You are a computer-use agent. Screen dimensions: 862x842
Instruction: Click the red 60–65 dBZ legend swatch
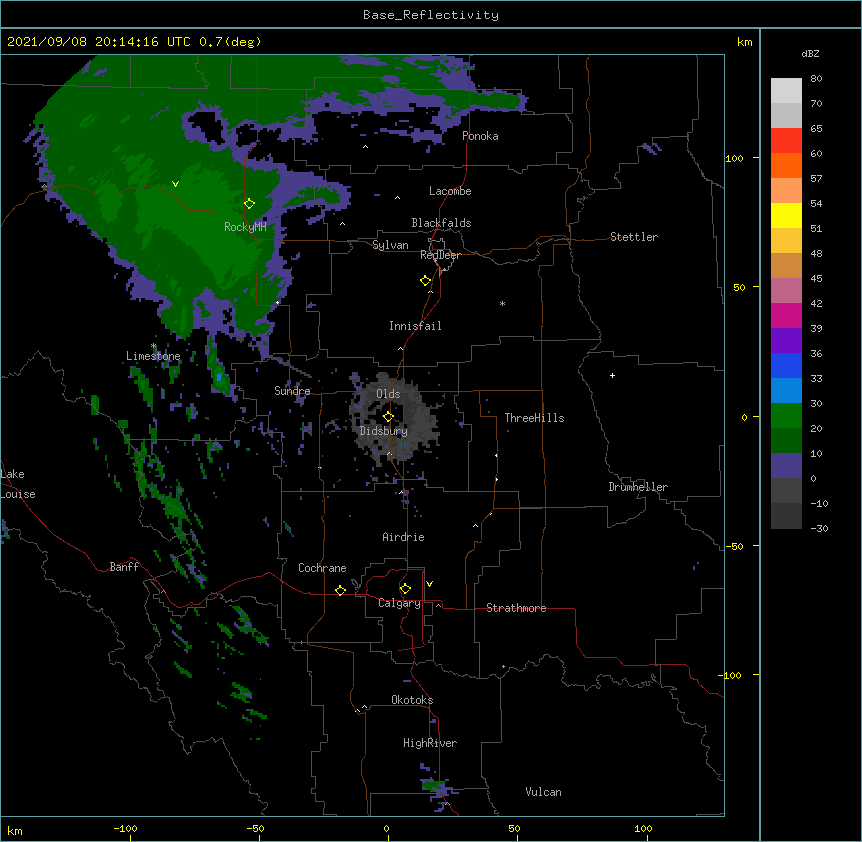(786, 141)
